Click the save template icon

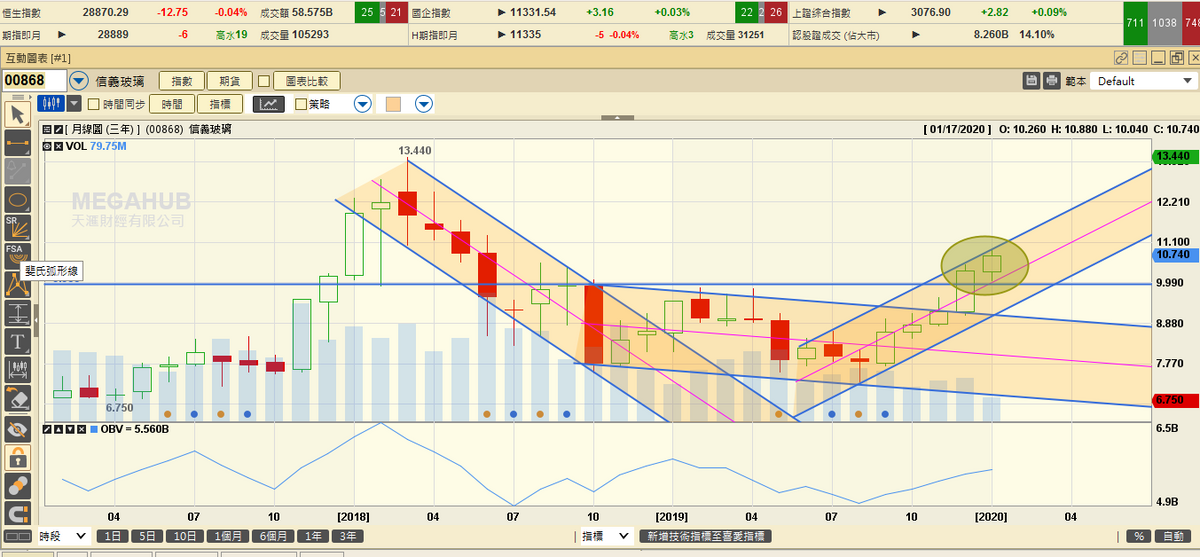click(1032, 80)
